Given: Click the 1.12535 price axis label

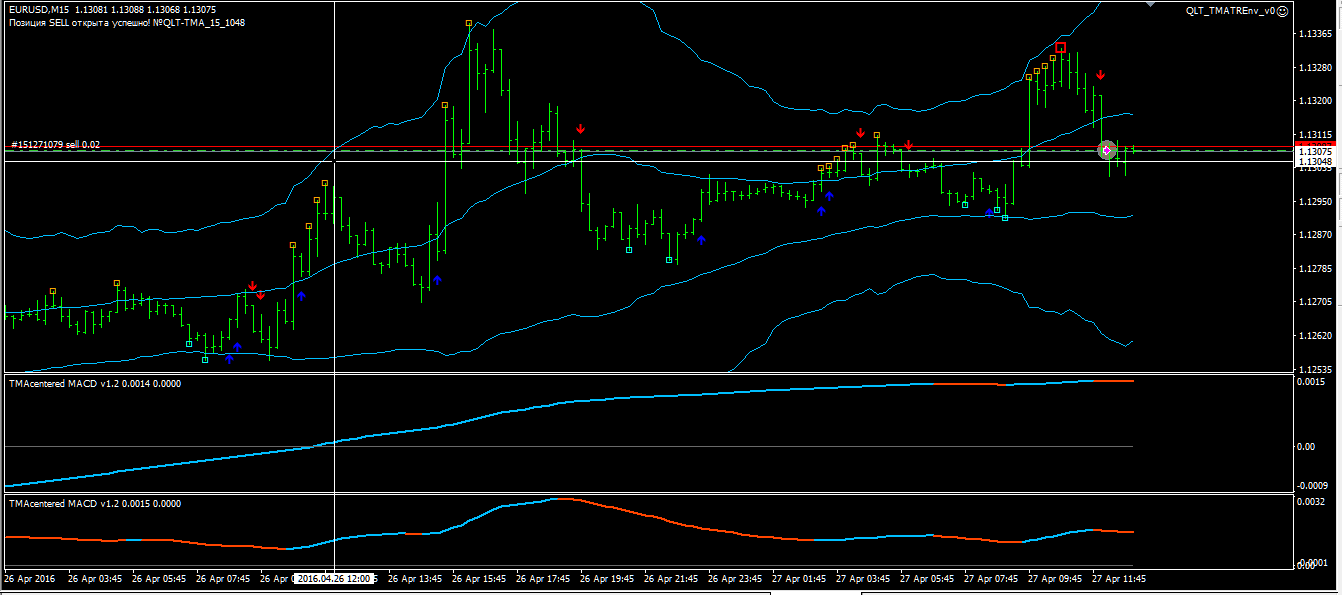Looking at the screenshot, I should click(x=1314, y=369).
